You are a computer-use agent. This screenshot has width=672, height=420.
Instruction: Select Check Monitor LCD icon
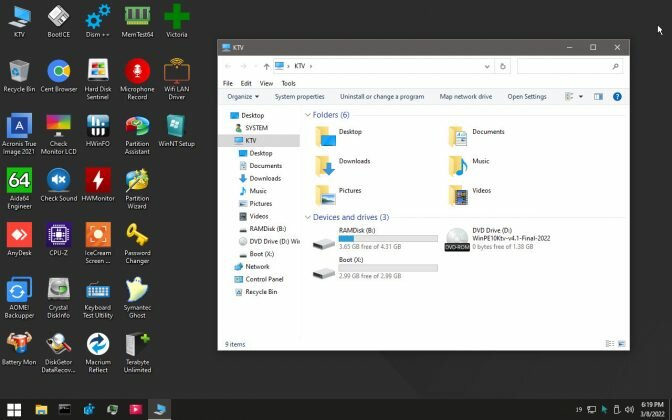pos(59,135)
